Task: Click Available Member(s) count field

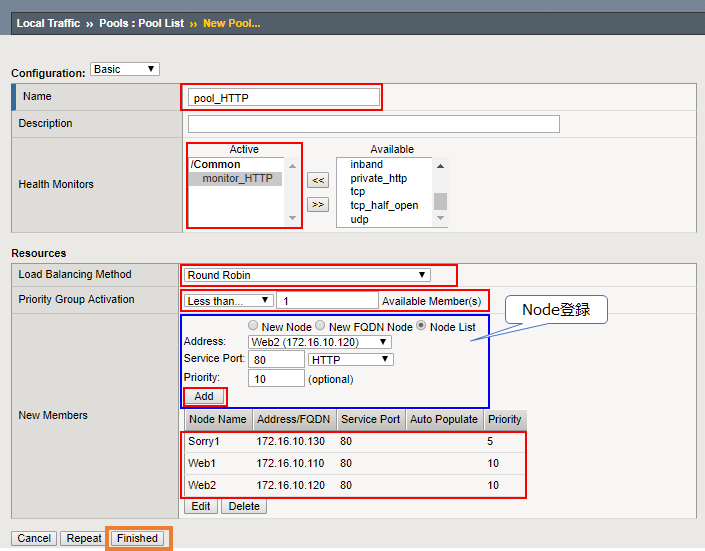Action: tap(327, 300)
